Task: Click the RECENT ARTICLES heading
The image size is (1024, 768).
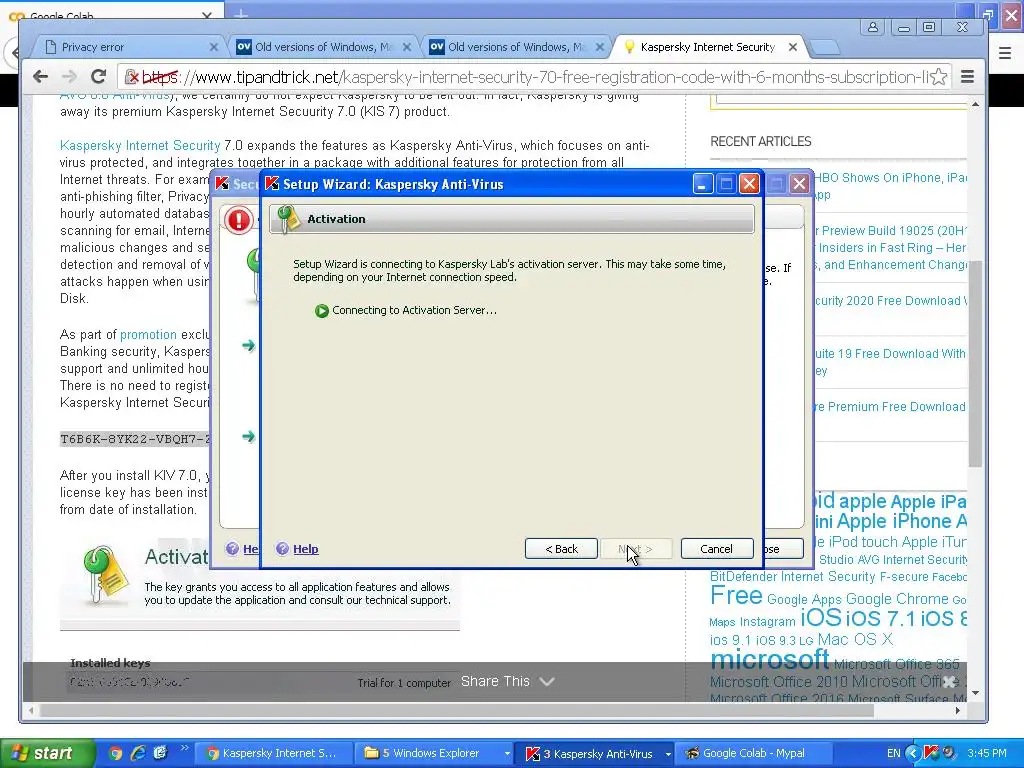Action: 761,141
